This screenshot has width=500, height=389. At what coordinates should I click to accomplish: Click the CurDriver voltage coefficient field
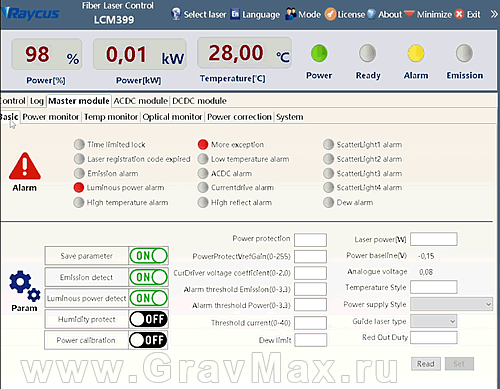[310, 273]
